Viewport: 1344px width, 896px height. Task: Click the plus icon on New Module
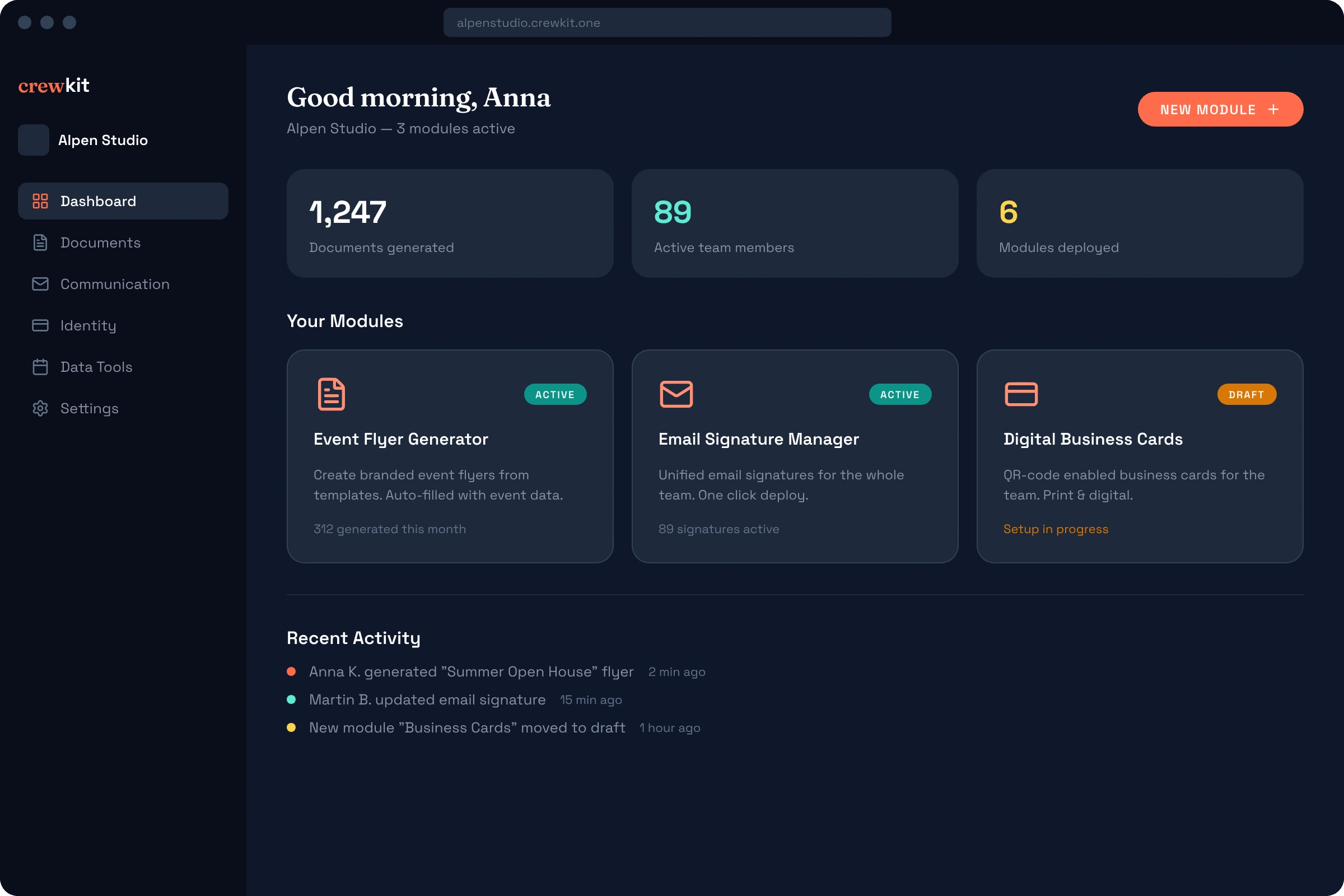coord(1273,109)
